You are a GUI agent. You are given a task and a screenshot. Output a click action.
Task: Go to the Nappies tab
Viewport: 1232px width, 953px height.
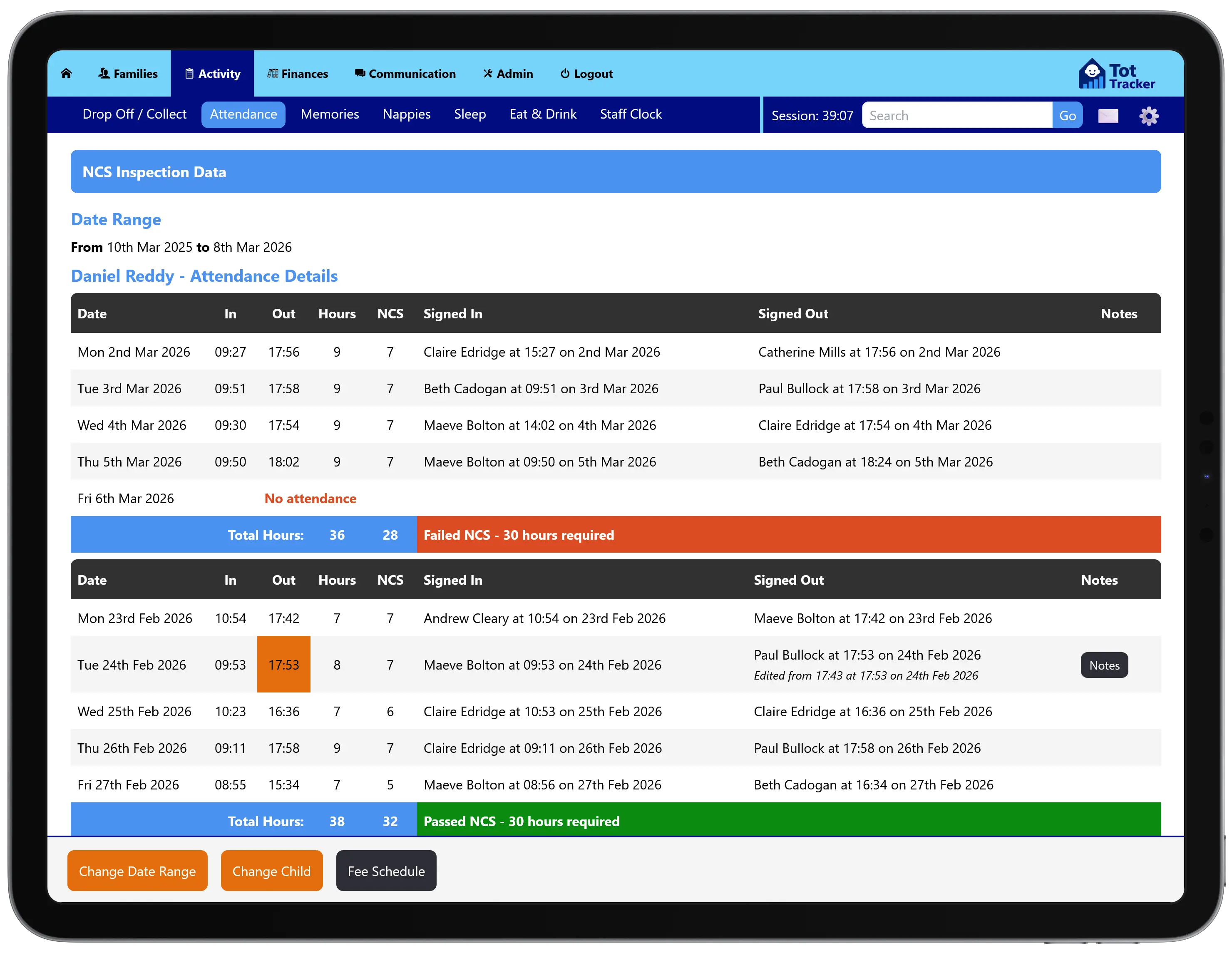(x=406, y=114)
